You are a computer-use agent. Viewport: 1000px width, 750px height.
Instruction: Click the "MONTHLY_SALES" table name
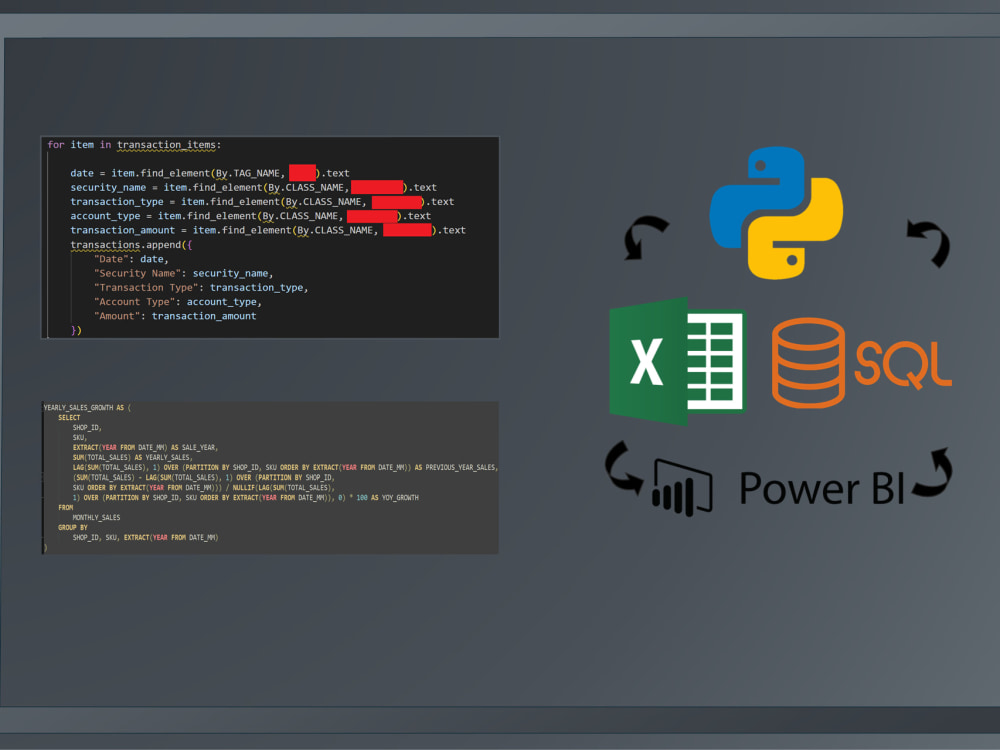(x=96, y=517)
